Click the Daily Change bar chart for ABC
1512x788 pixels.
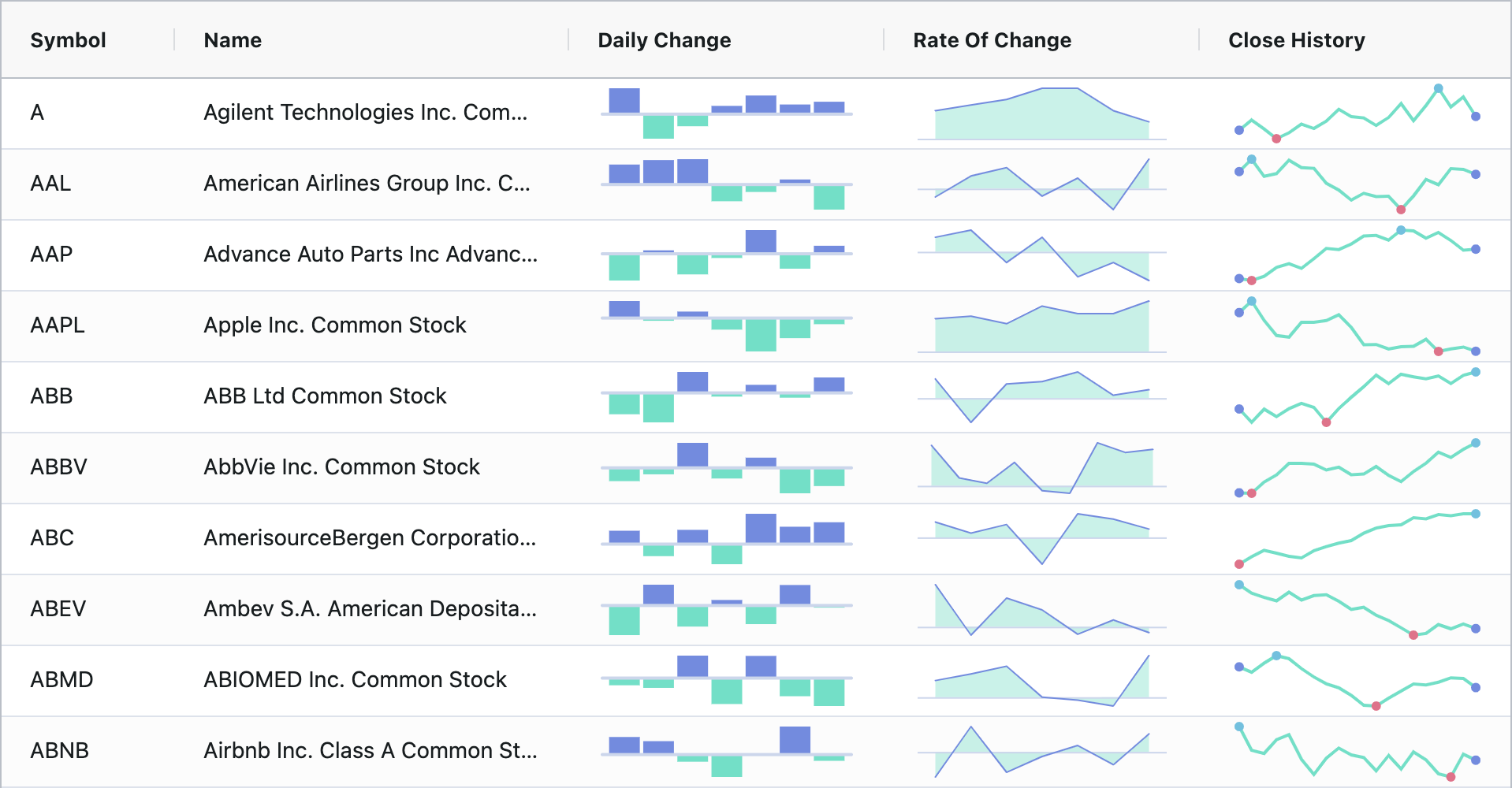(726, 539)
